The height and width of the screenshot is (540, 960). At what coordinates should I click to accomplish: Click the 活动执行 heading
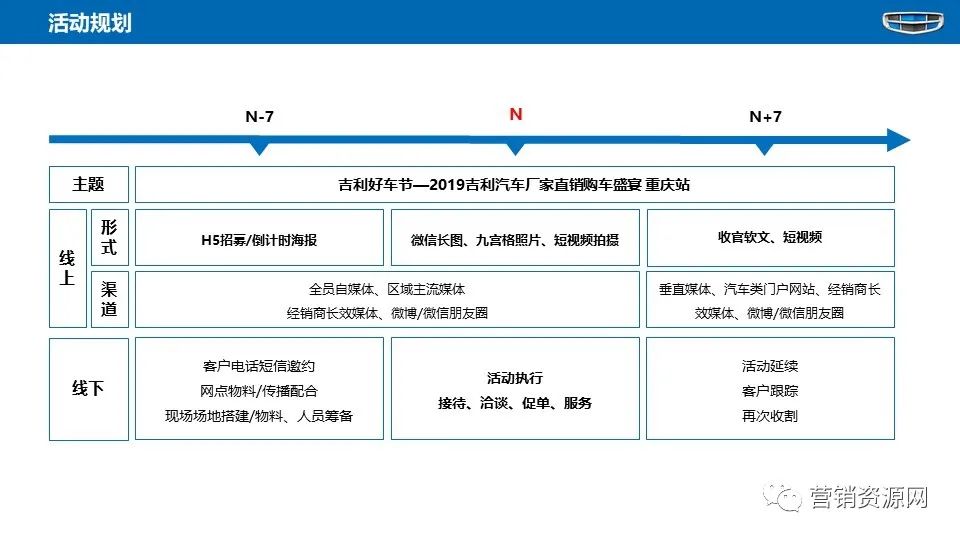[515, 378]
